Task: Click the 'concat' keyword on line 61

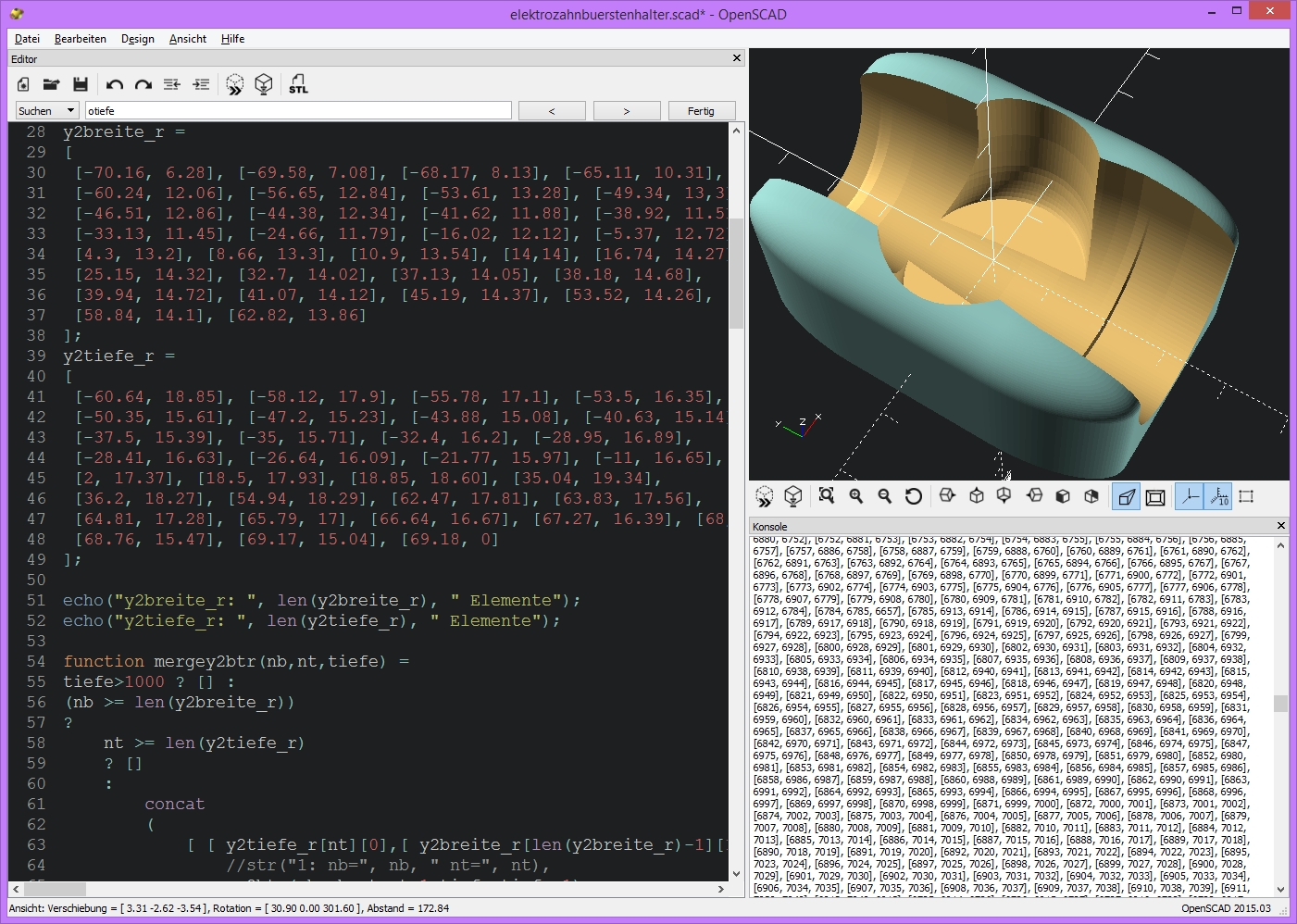Action: tap(175, 805)
